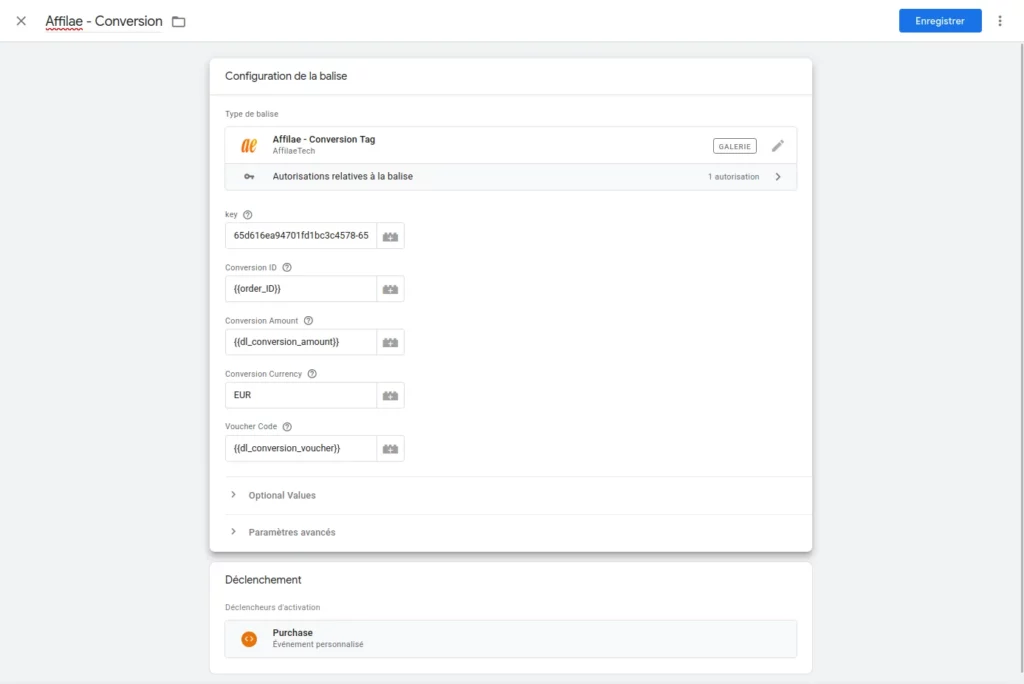Click help icon beside Voucher Code label
Image resolution: width=1024 pixels, height=684 pixels.
(x=287, y=427)
